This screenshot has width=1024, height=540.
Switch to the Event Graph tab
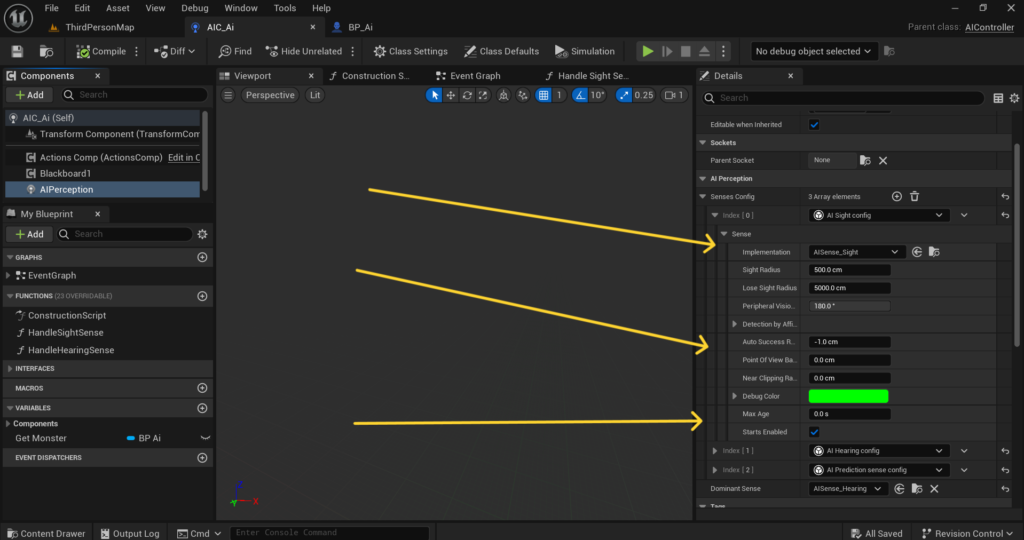coord(468,76)
